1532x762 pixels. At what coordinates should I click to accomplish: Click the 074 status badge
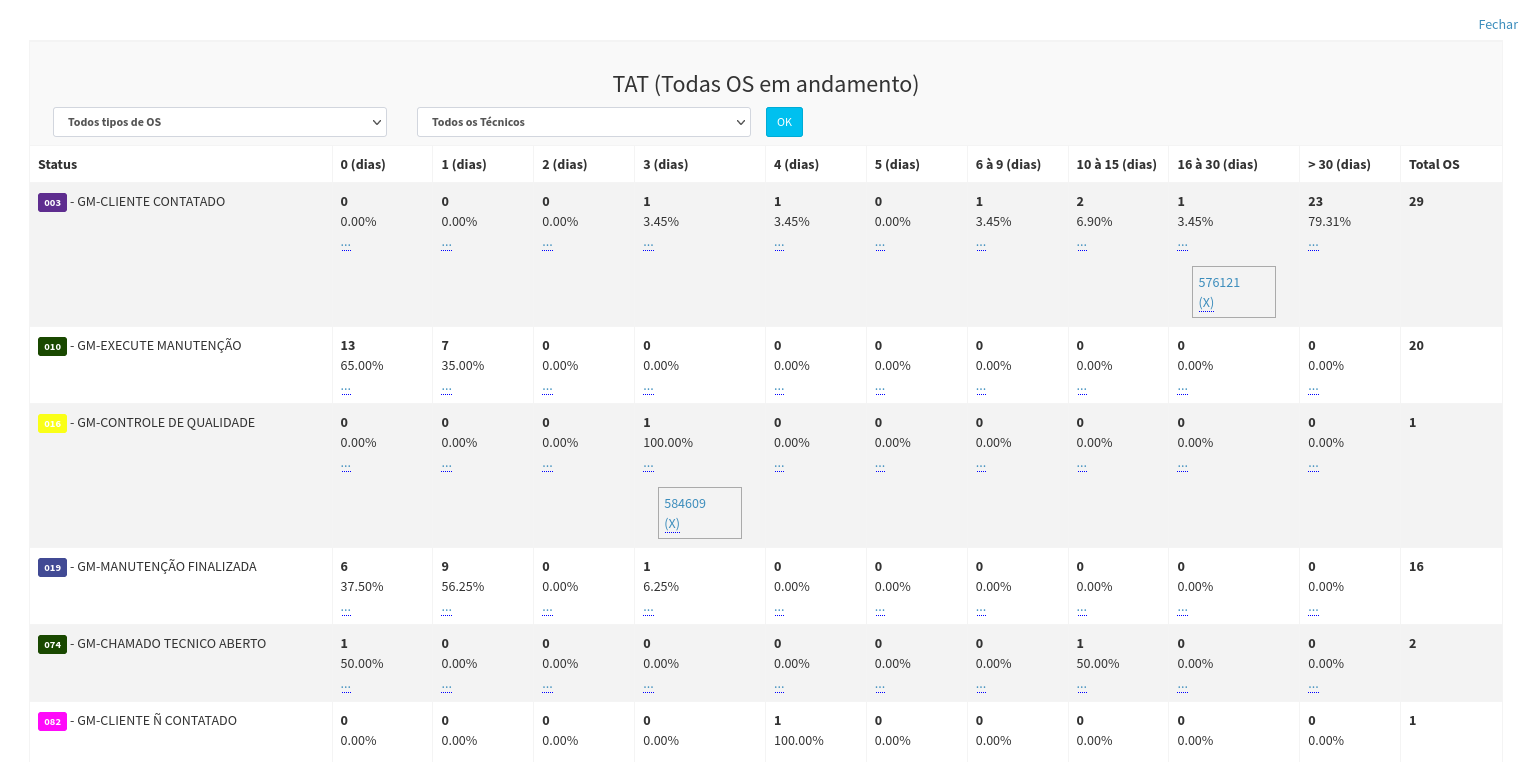click(52, 645)
